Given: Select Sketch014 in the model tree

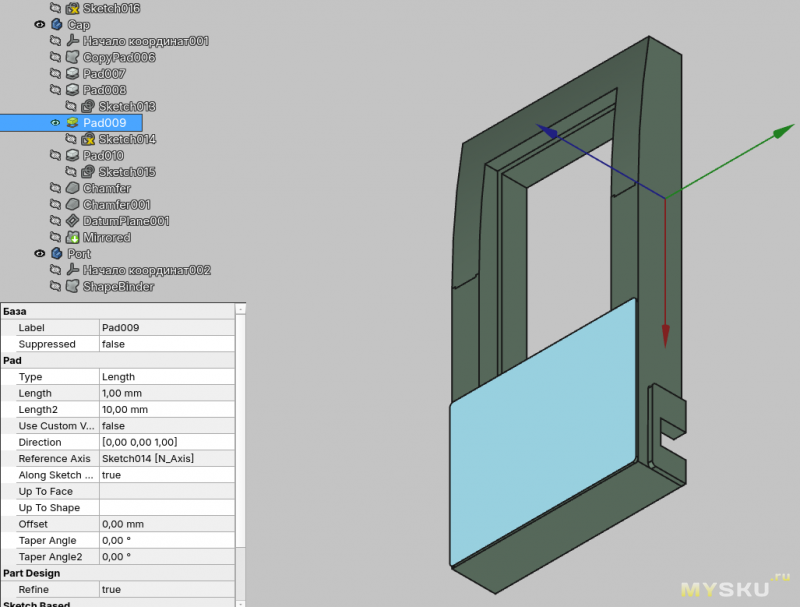Looking at the screenshot, I should coord(126,139).
